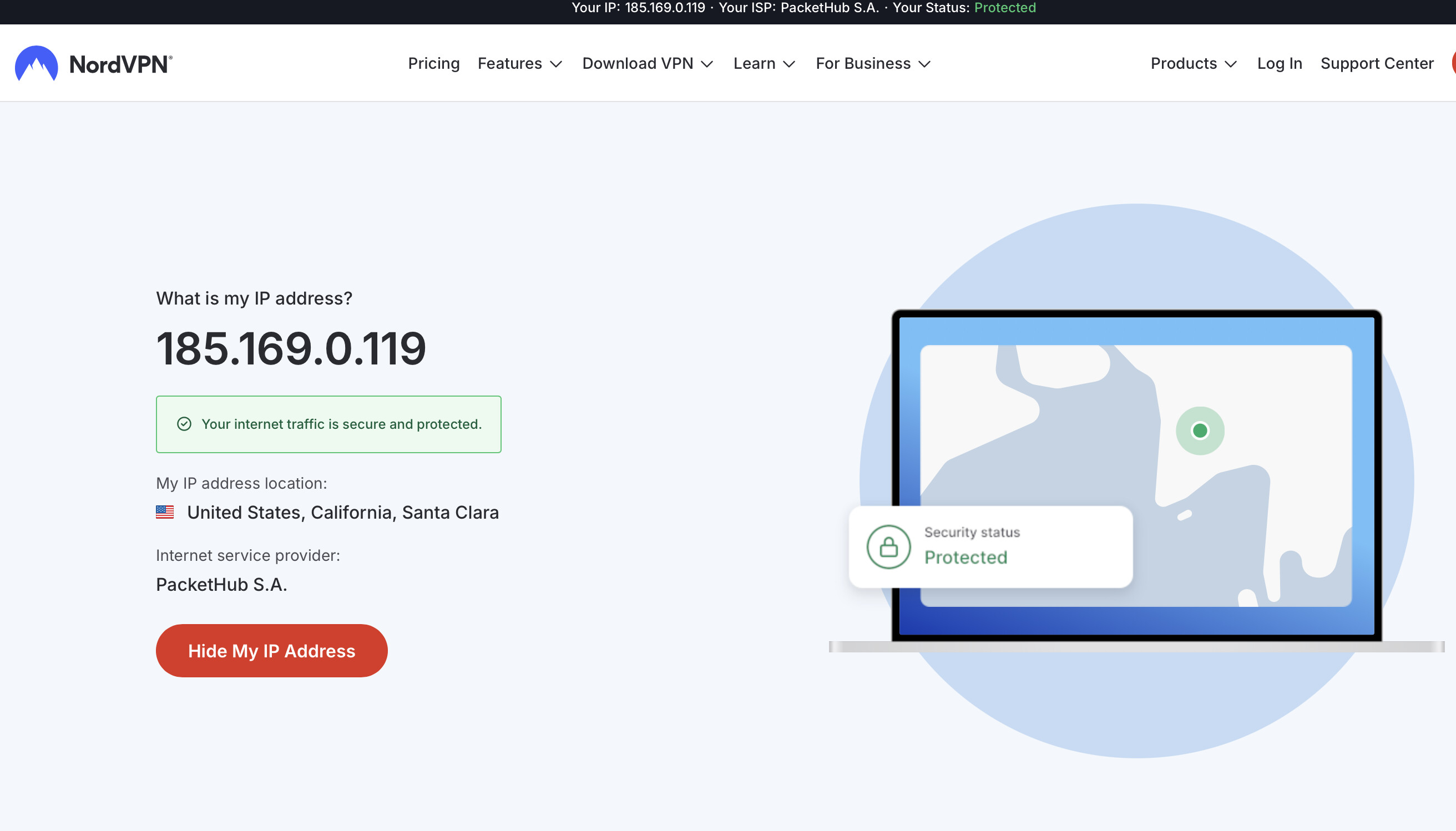Click the green Protected status in the top bar

[1004, 8]
